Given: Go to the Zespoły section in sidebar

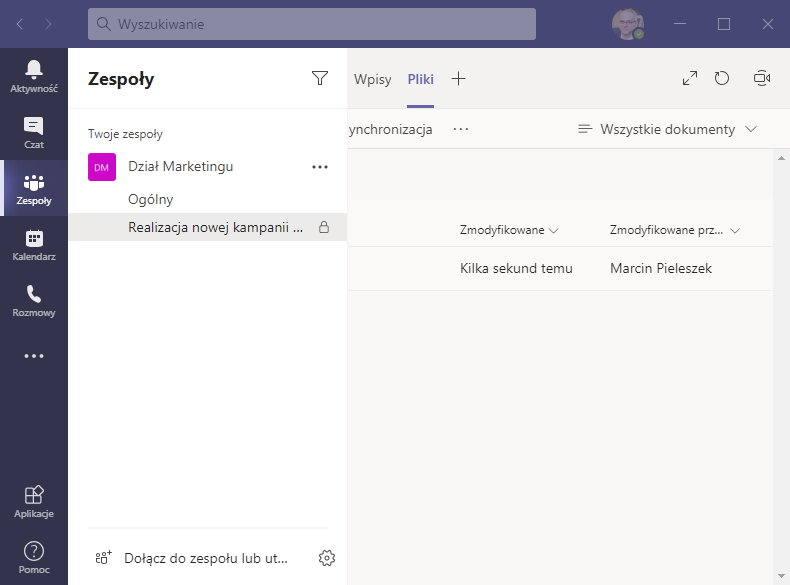Looking at the screenshot, I should [x=34, y=188].
